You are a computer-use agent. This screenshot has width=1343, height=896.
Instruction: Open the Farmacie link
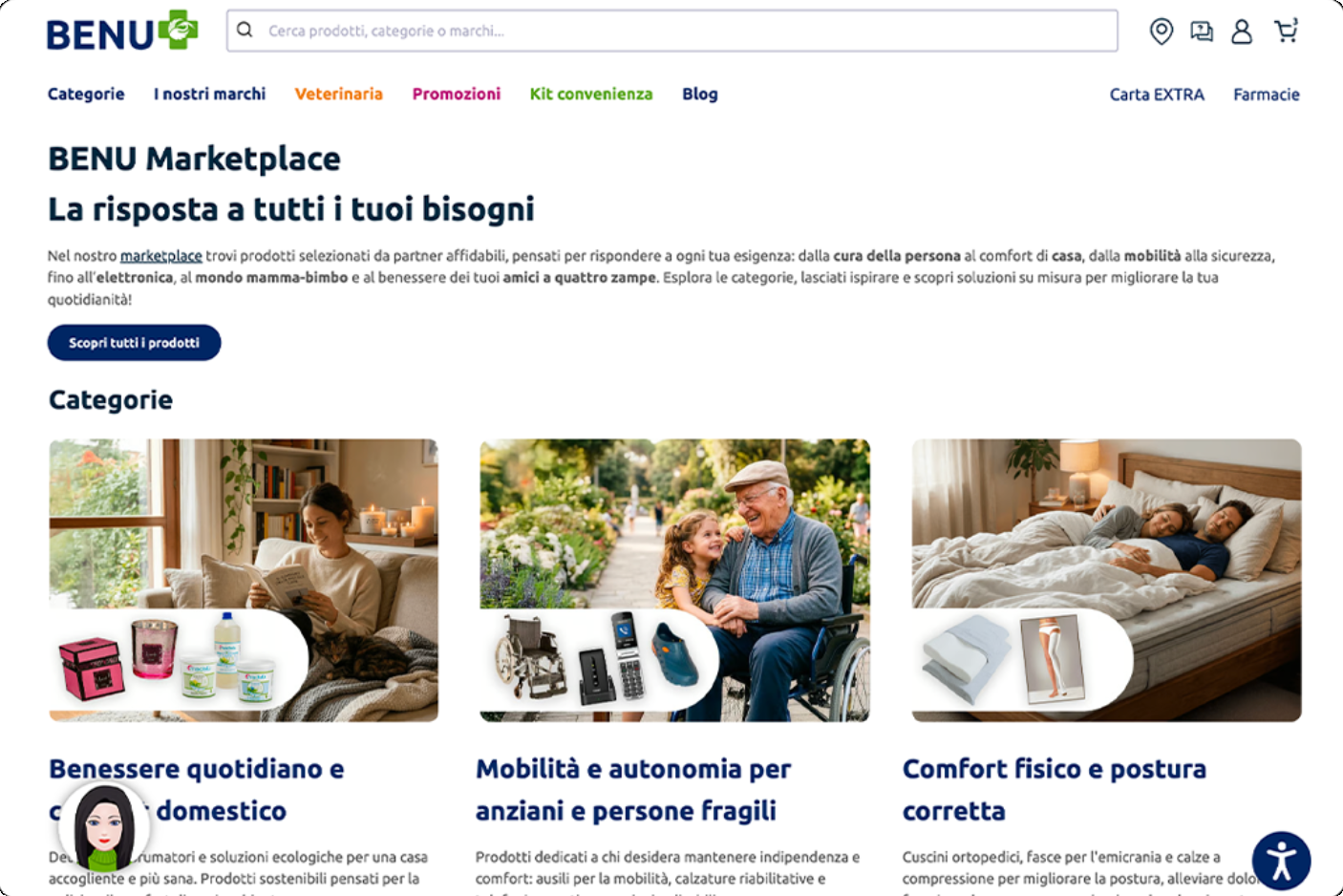pyautogui.click(x=1266, y=95)
